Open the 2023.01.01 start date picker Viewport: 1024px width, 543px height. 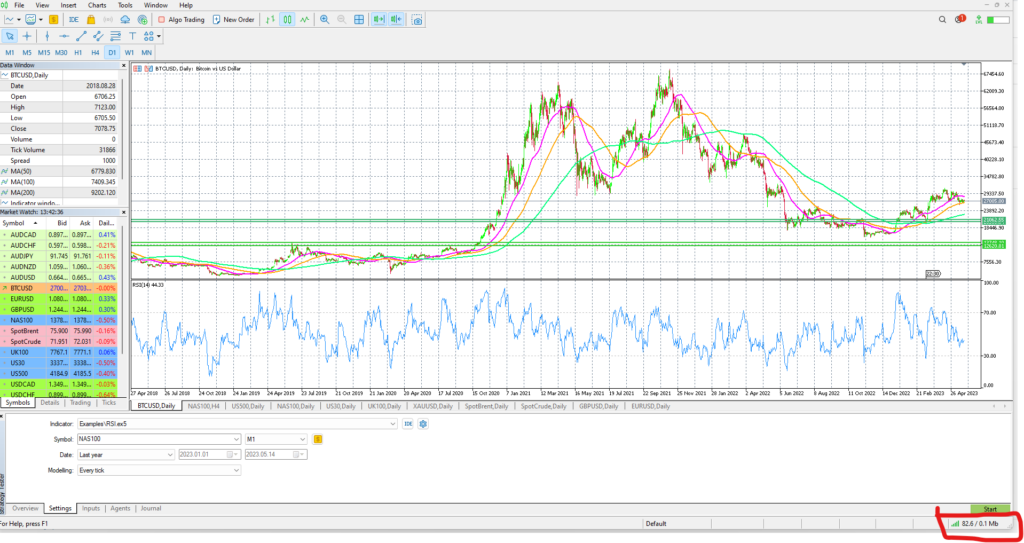point(231,455)
